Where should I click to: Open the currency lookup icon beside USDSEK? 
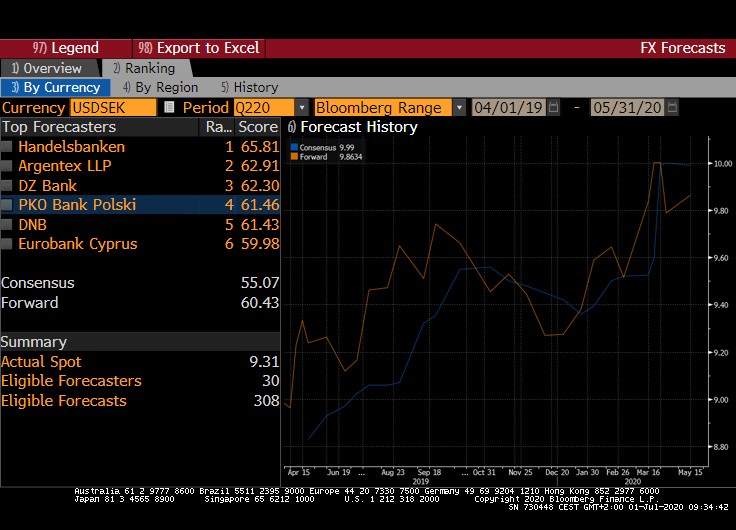169,107
